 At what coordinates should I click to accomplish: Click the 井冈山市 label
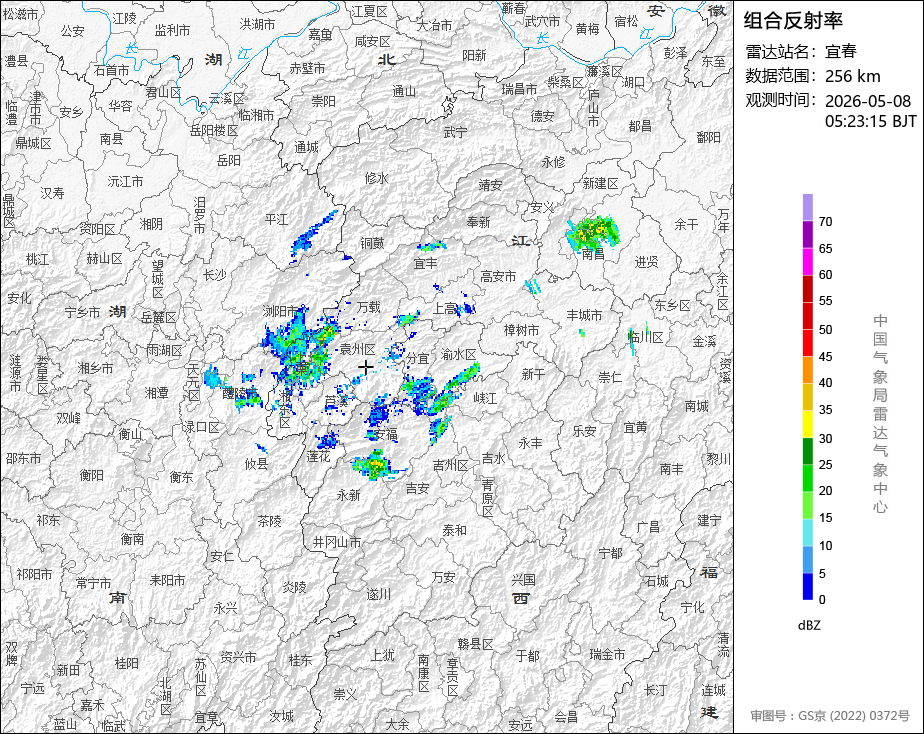(336, 541)
